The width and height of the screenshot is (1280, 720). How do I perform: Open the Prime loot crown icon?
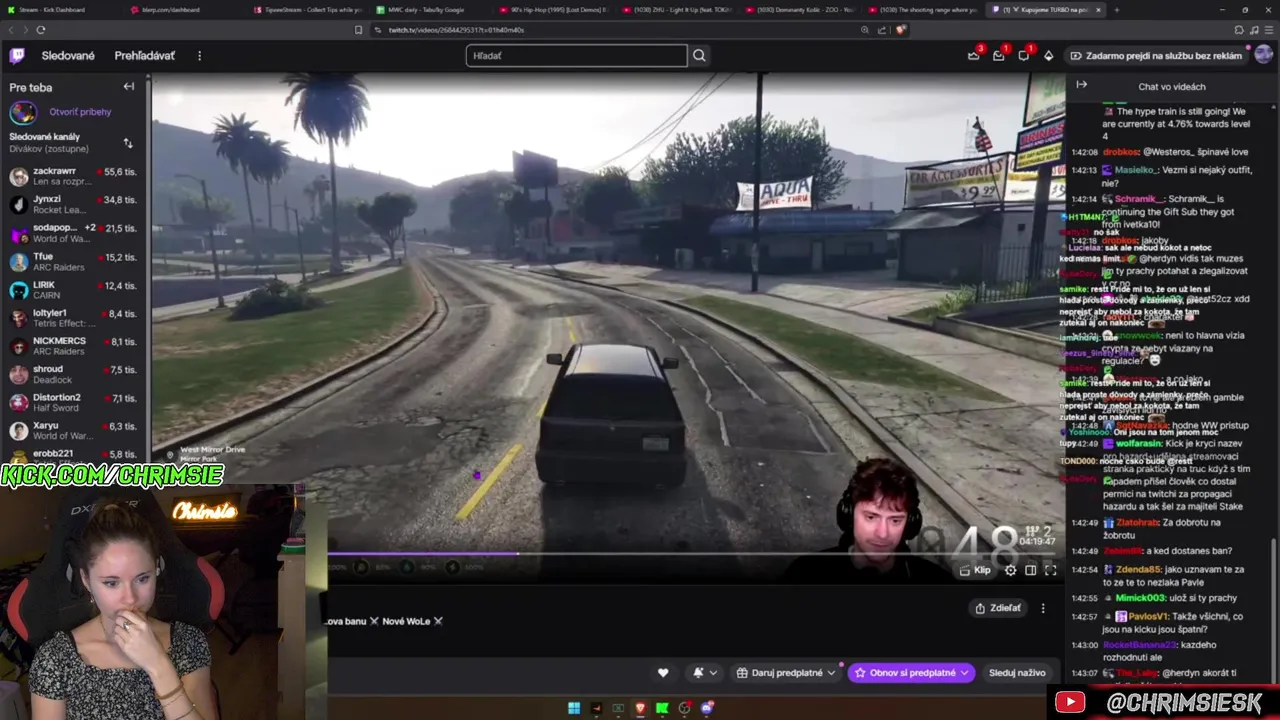point(973,55)
